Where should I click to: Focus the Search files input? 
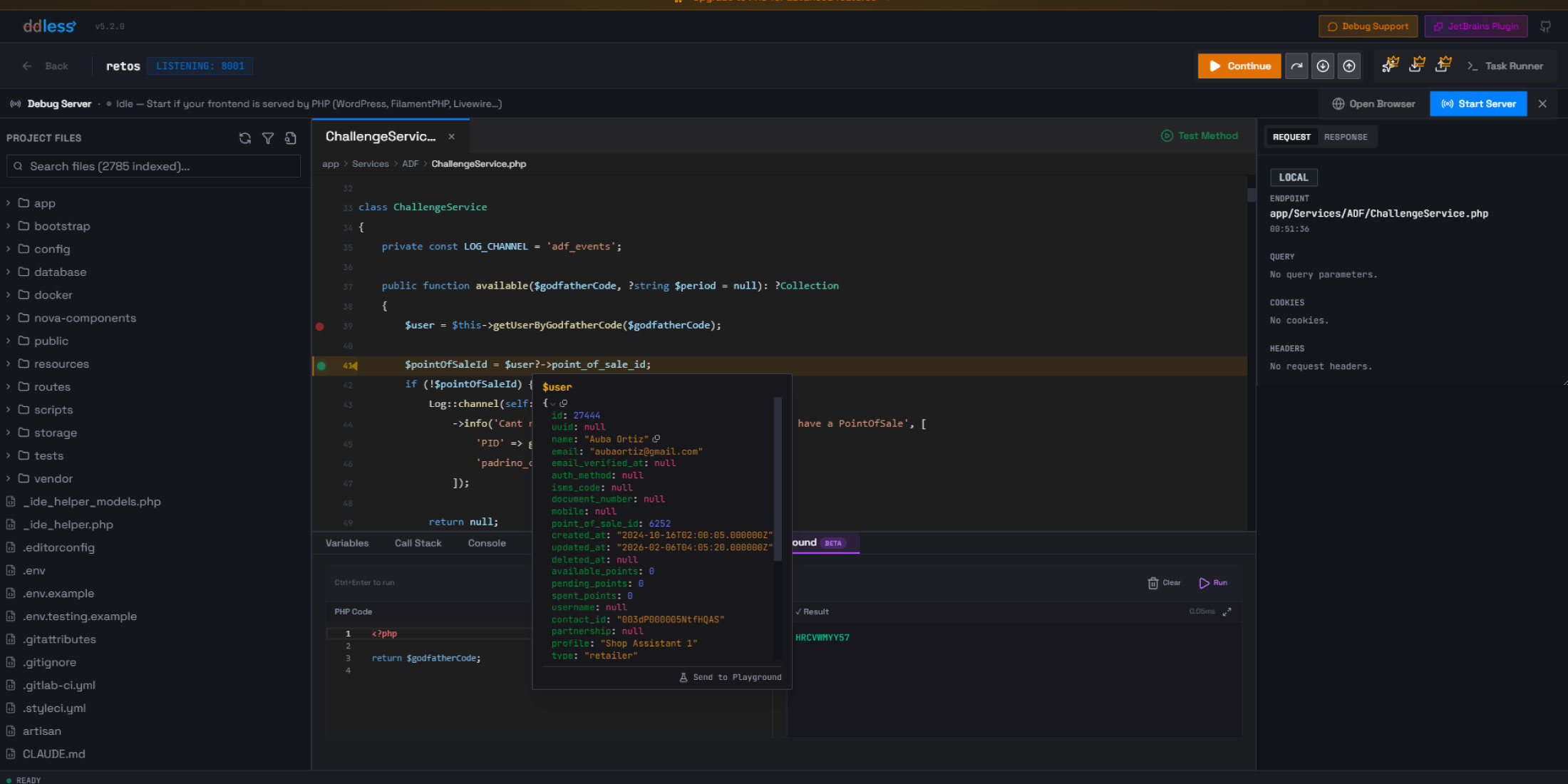(x=153, y=166)
